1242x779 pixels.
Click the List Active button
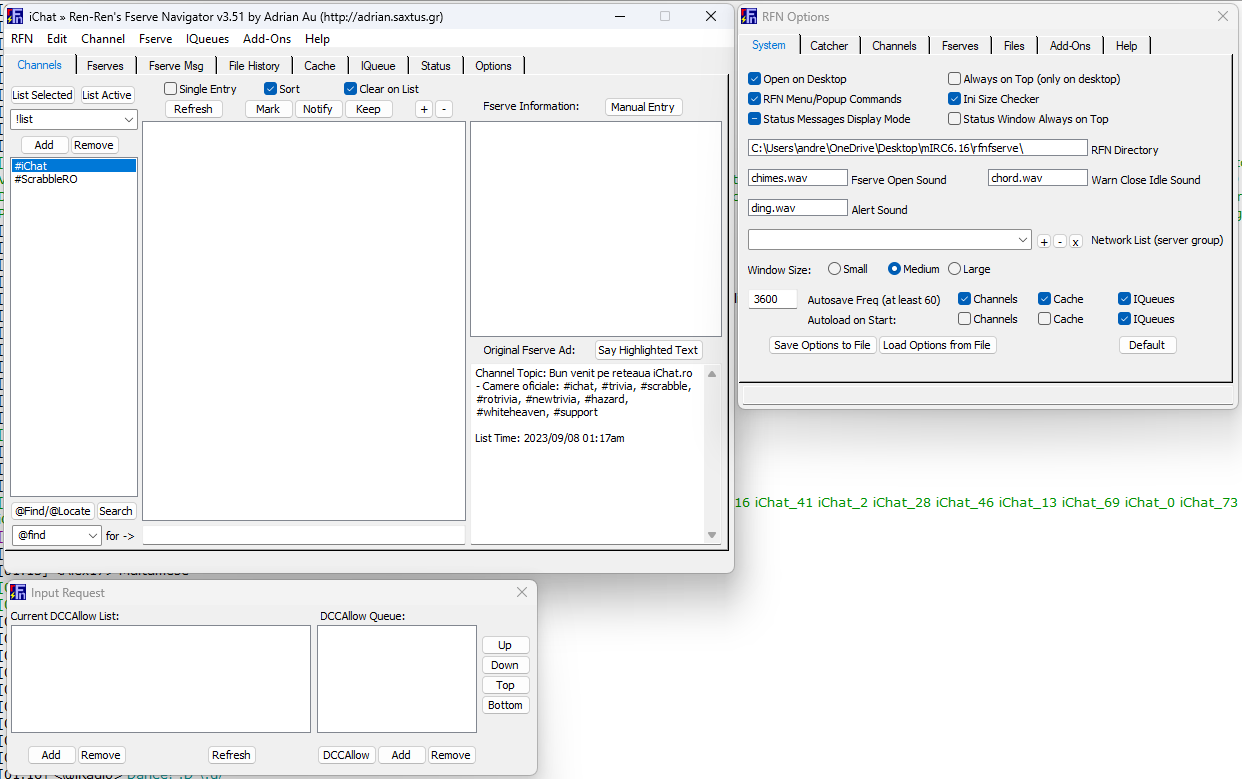[x=107, y=95]
